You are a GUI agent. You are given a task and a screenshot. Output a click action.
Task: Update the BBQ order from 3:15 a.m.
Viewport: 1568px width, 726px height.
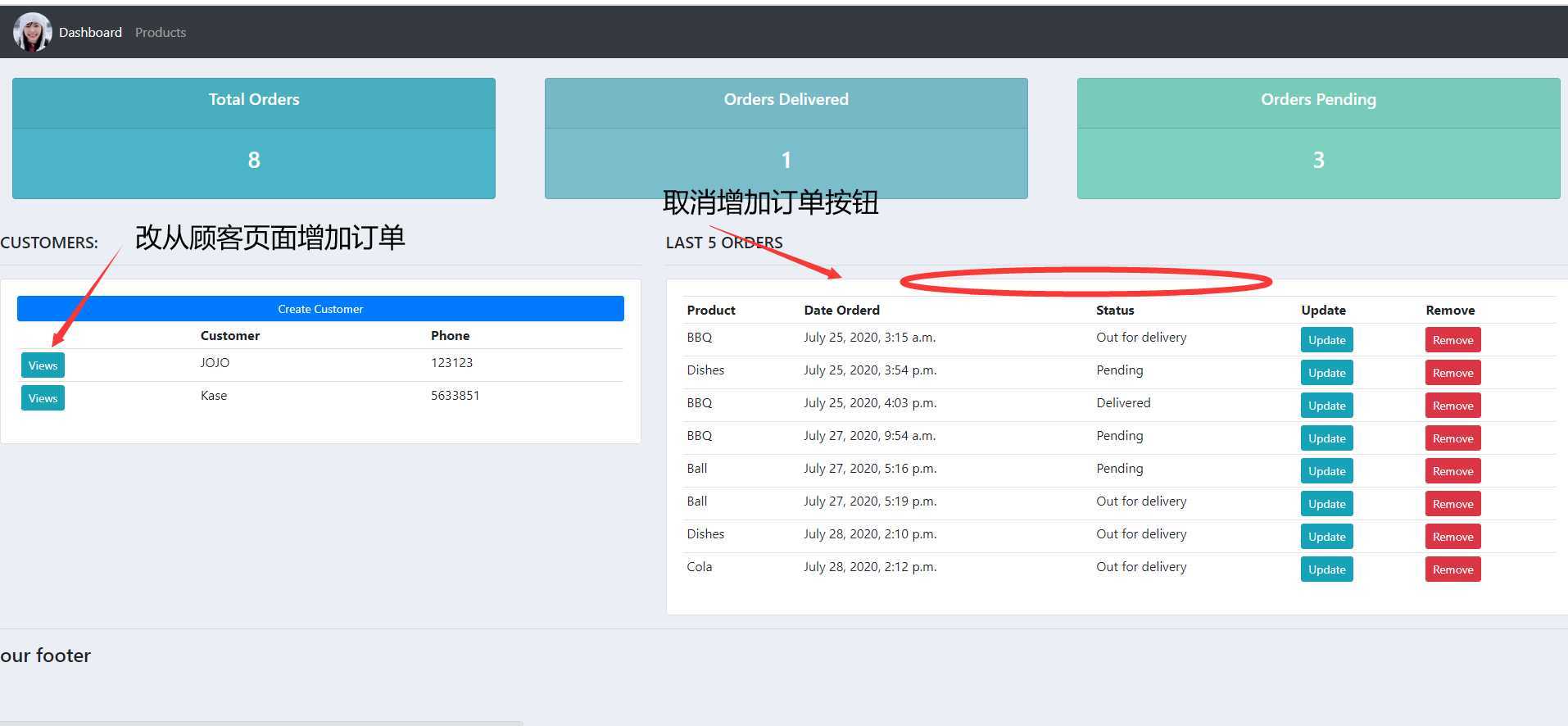click(x=1326, y=340)
